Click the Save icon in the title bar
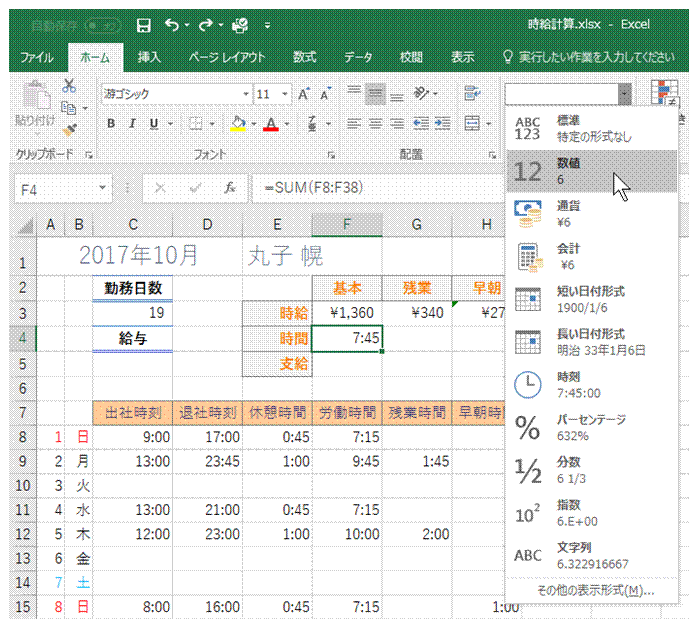The width and height of the screenshot is (698, 626). pos(143,25)
